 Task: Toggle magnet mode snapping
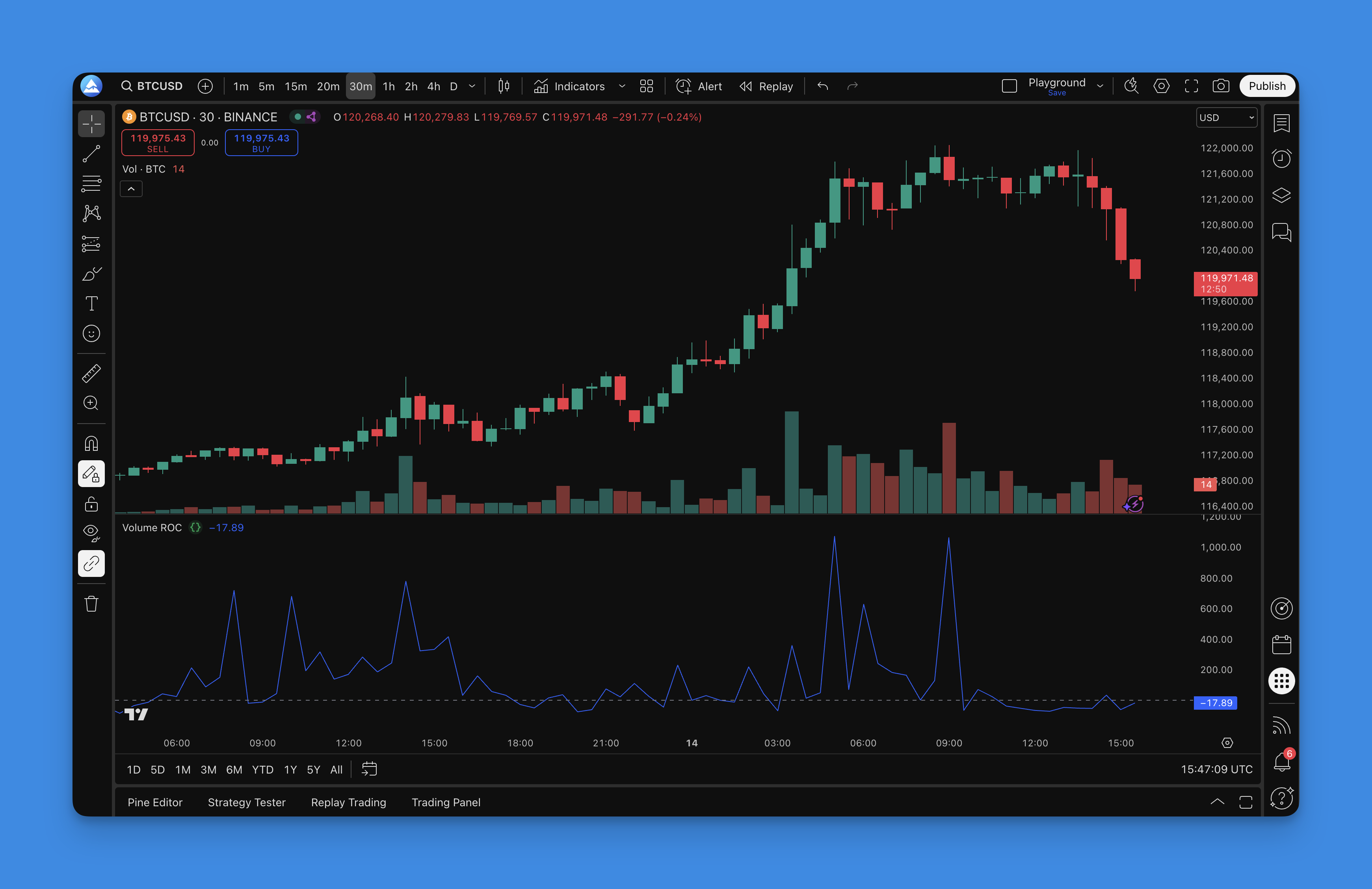(91, 443)
